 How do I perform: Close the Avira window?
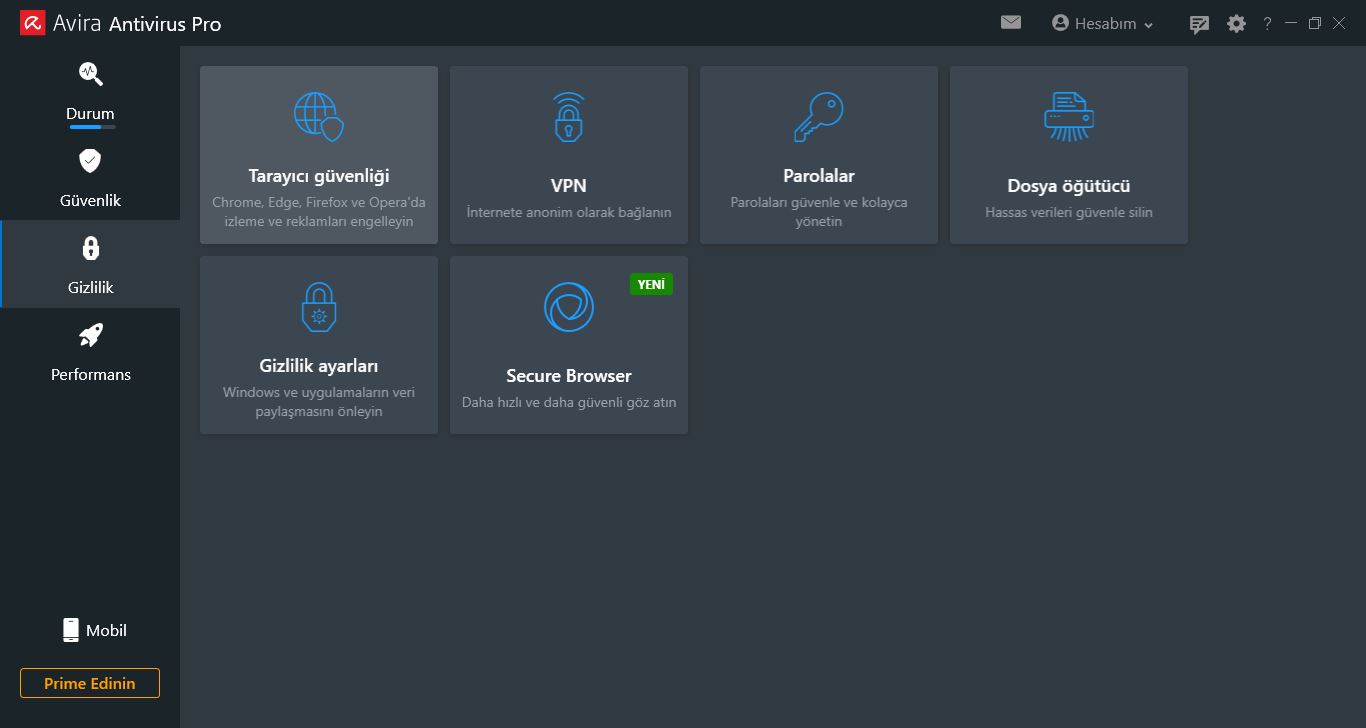coord(1339,23)
